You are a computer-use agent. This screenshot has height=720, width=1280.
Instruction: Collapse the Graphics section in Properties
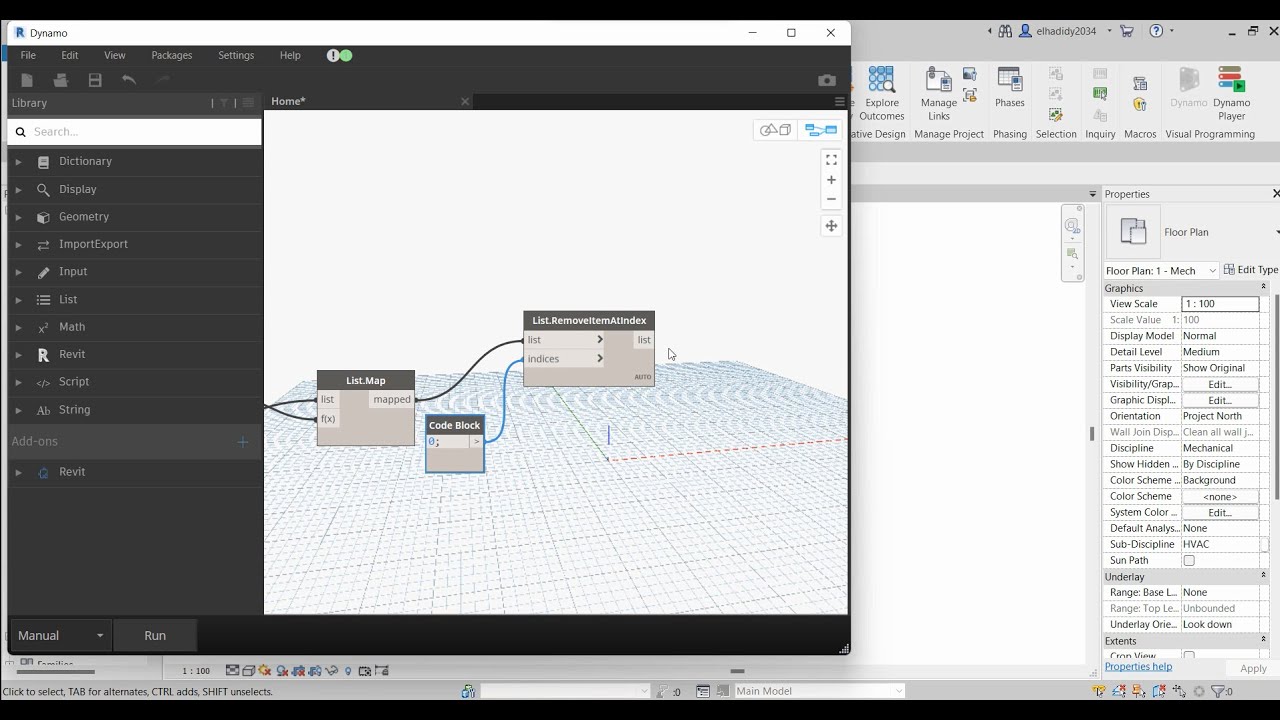click(1263, 287)
